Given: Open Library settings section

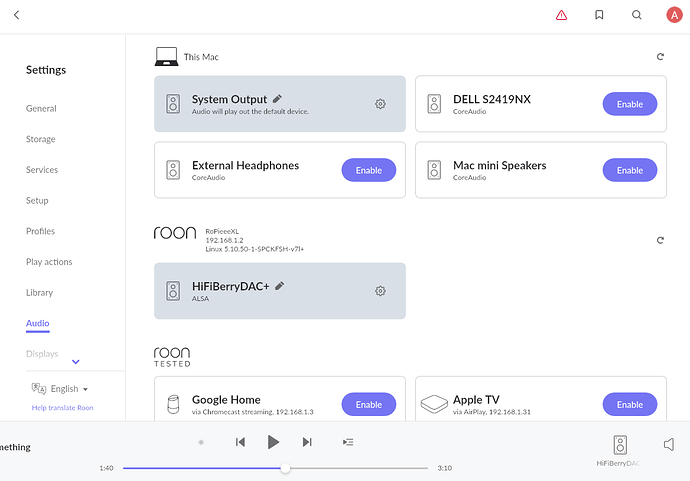Looking at the screenshot, I should [39, 293].
